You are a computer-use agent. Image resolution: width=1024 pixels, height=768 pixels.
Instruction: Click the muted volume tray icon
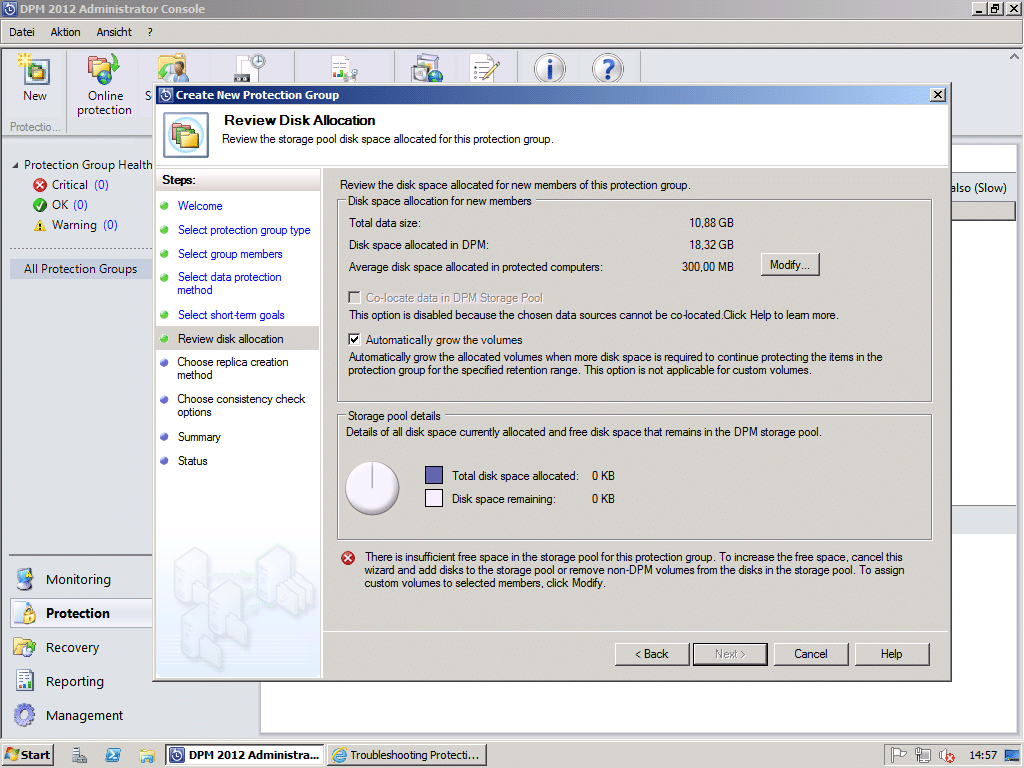(946, 755)
